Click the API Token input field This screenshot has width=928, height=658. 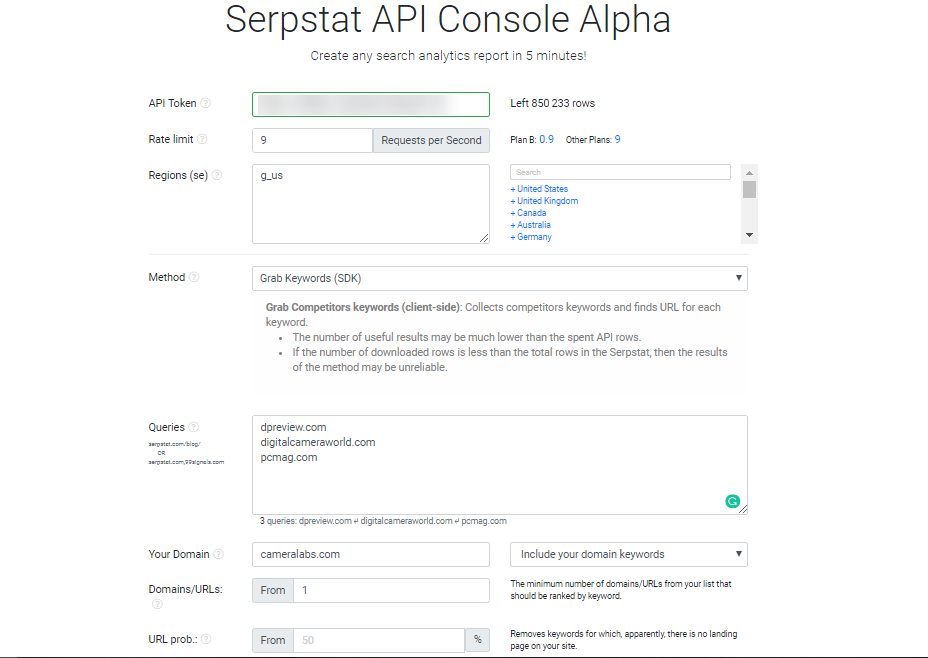[371, 104]
